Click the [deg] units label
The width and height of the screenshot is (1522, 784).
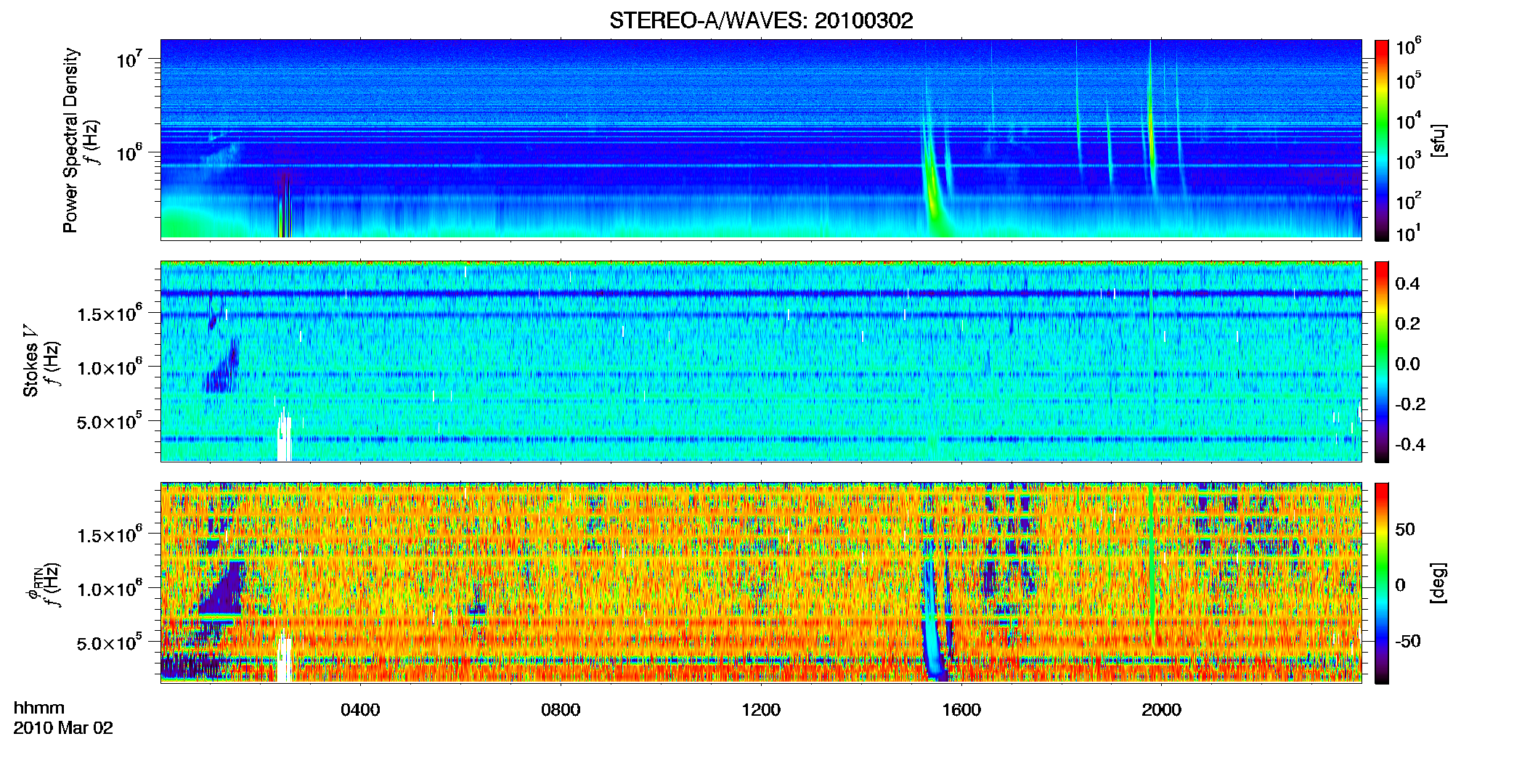1439,583
